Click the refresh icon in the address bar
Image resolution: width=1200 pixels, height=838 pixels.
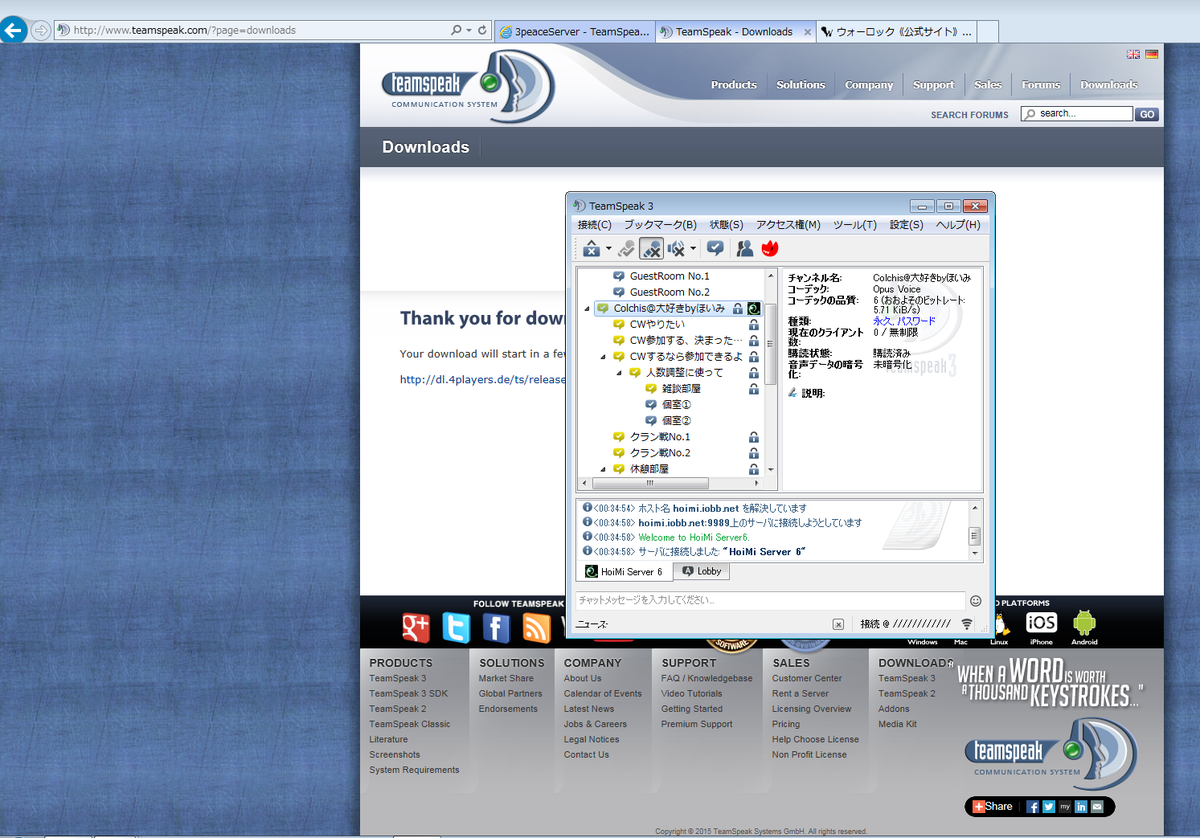[483, 30]
